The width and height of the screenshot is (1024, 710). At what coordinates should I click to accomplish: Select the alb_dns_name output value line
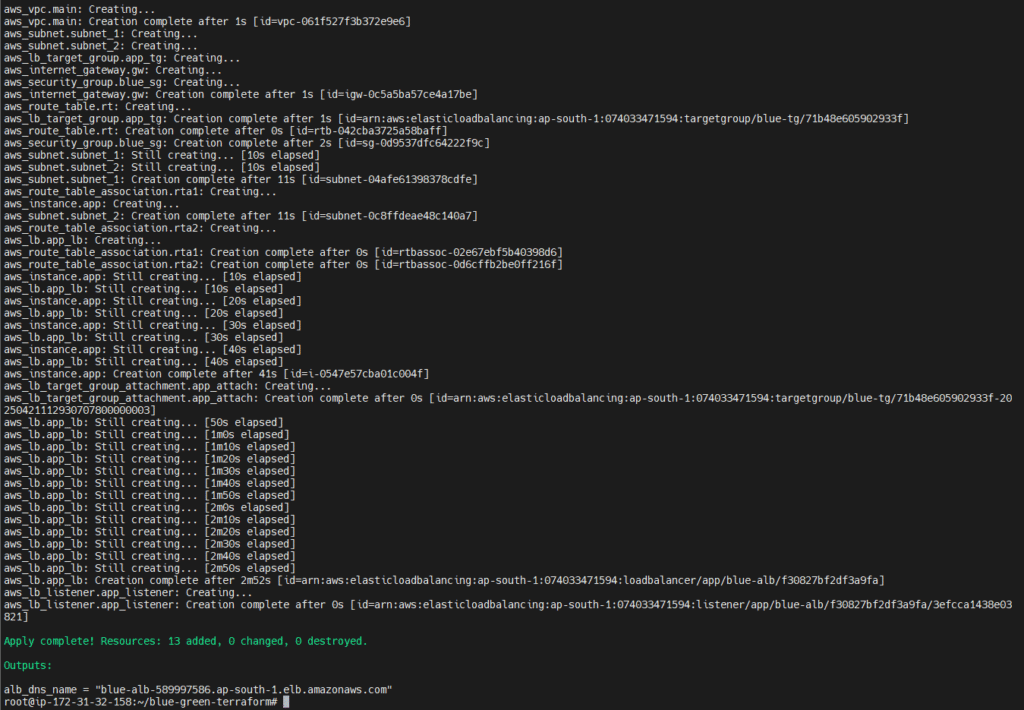click(198, 690)
